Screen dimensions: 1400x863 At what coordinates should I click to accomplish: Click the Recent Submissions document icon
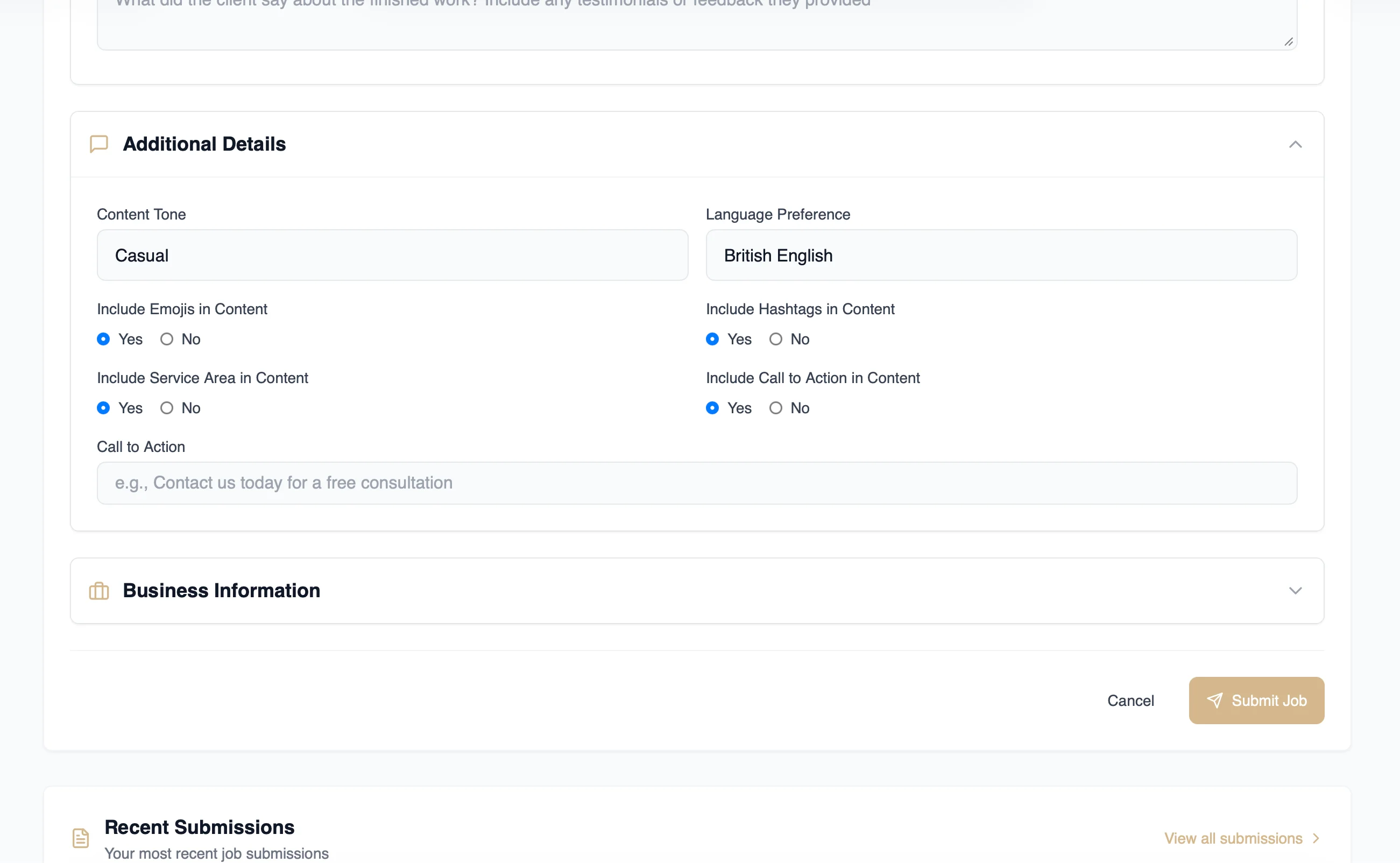[81, 838]
